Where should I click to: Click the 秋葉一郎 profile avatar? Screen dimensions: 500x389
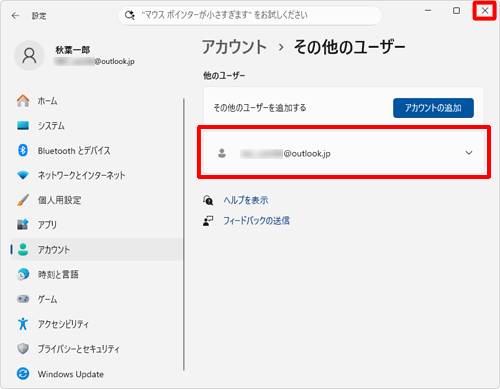click(x=29, y=55)
